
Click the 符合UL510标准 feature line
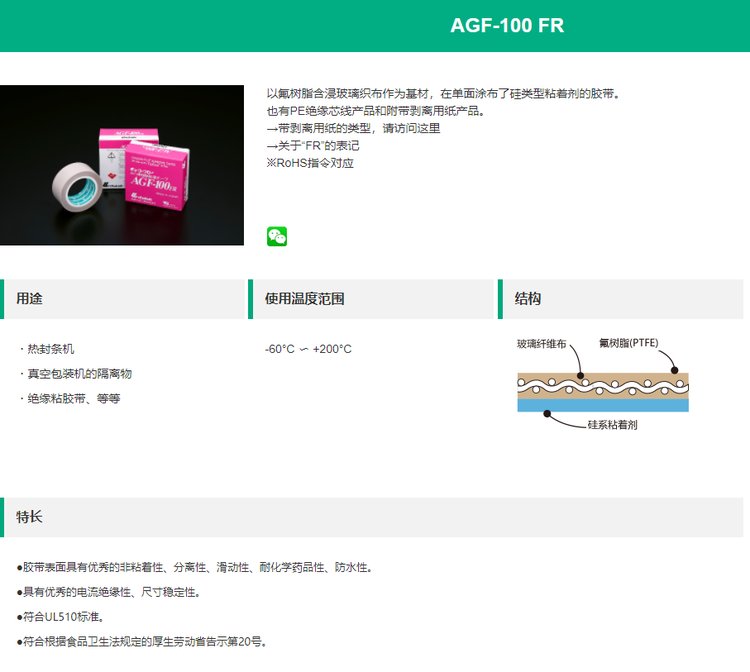click(x=60, y=617)
